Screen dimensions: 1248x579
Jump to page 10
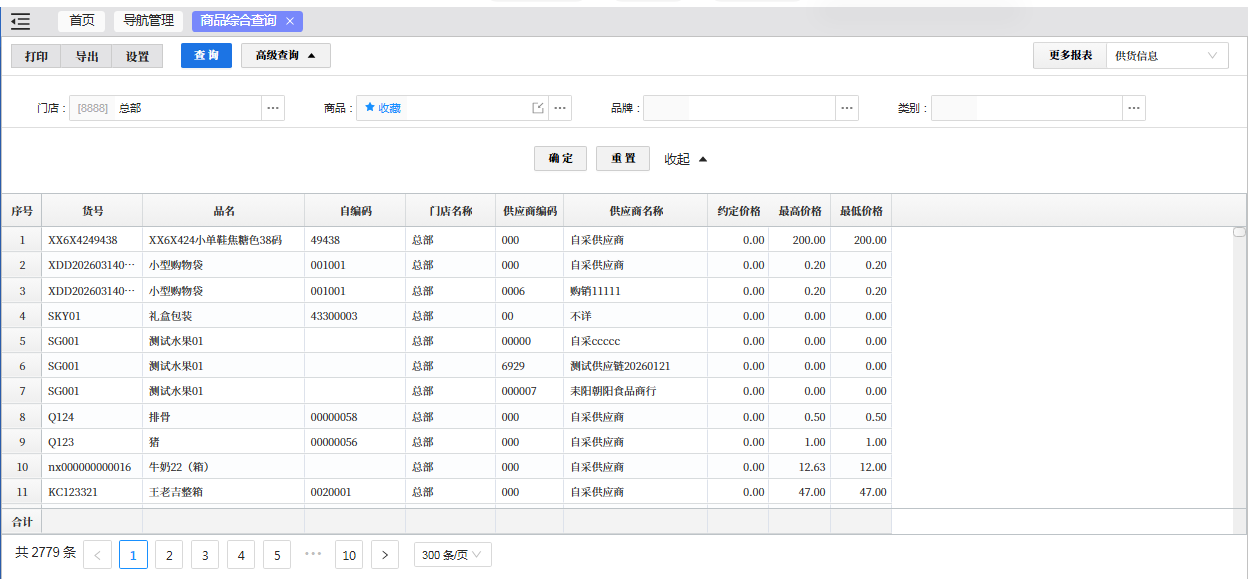click(349, 555)
